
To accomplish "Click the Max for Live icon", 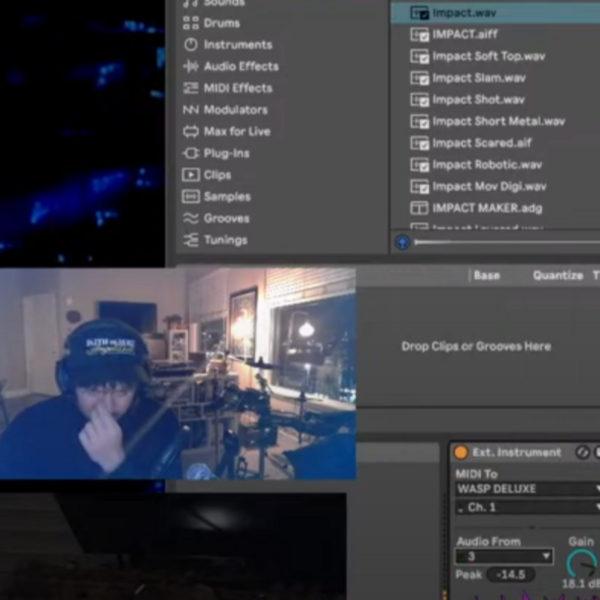I will tap(191, 132).
